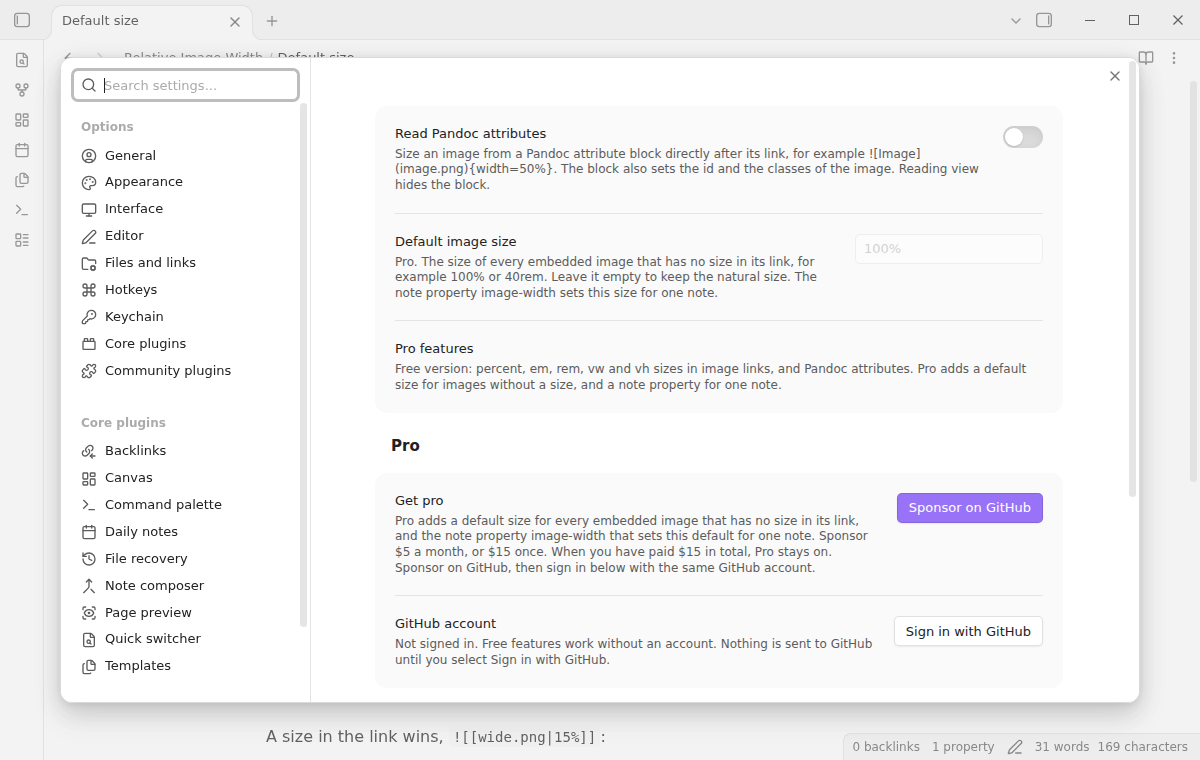Focus the Search settings field
The width and height of the screenshot is (1200, 760).
[x=185, y=85]
